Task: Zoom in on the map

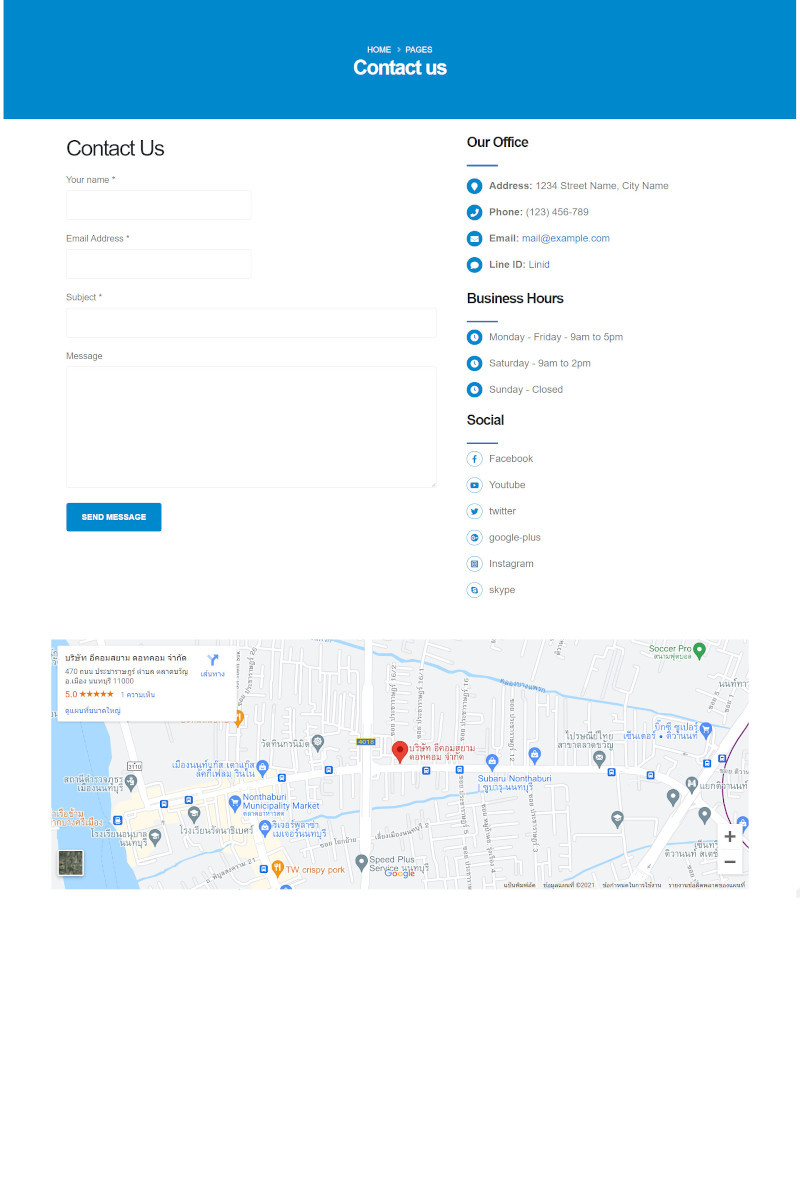Action: coord(730,836)
